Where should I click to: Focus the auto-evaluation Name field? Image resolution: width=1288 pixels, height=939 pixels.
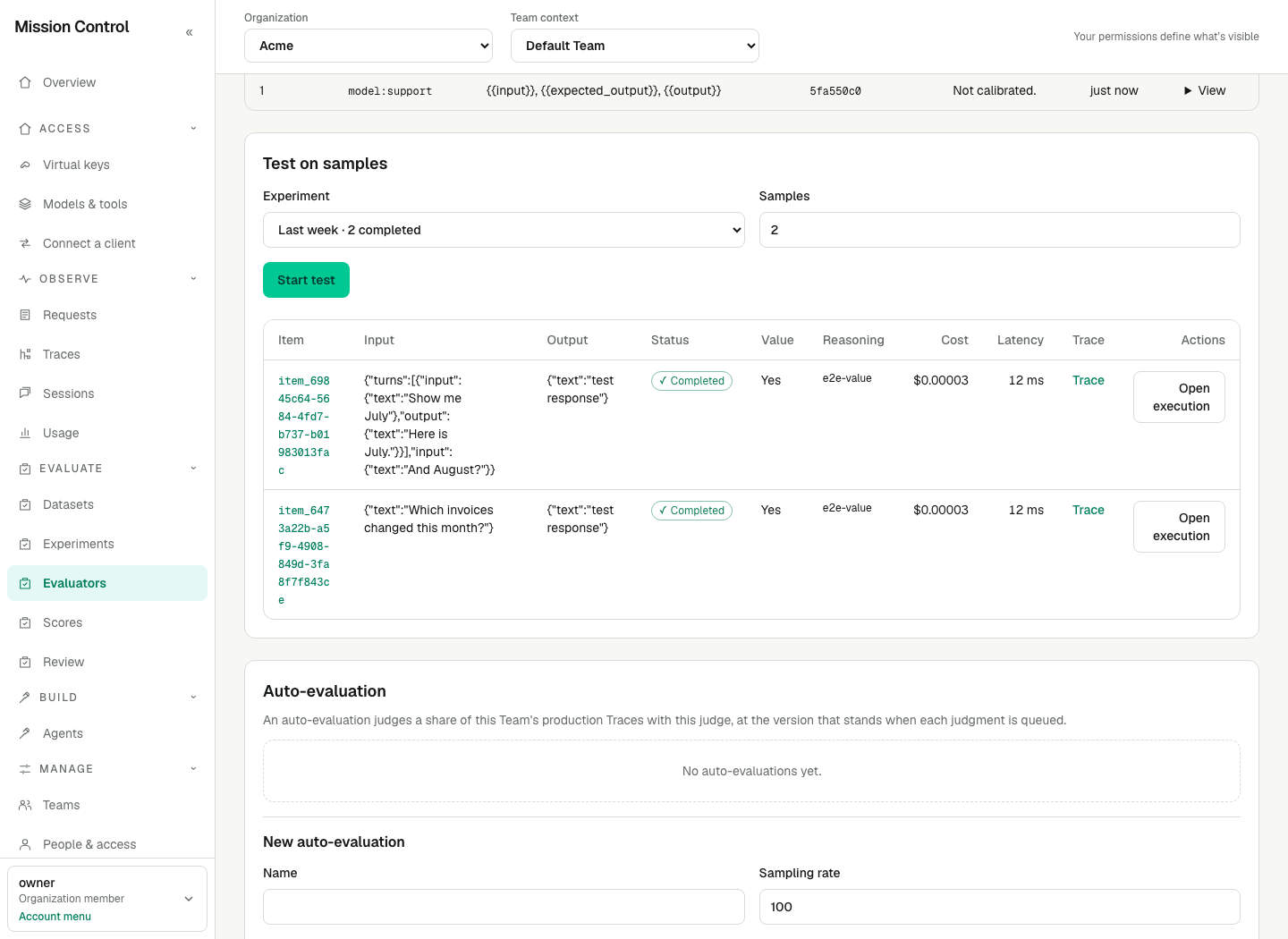[x=504, y=907]
